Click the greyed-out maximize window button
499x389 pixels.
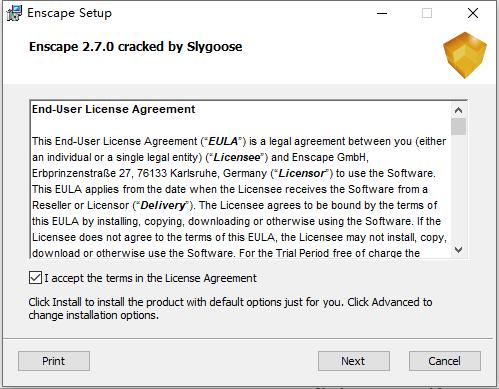427,13
